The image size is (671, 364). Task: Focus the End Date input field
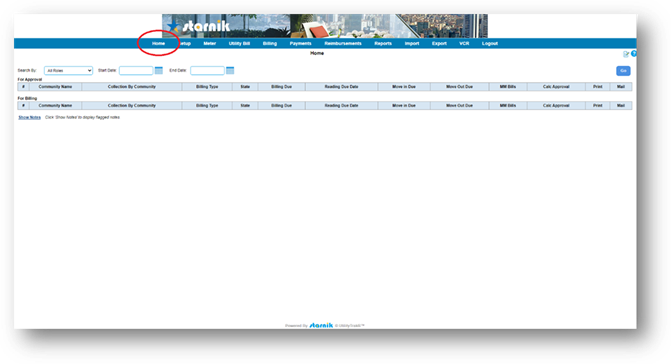208,71
